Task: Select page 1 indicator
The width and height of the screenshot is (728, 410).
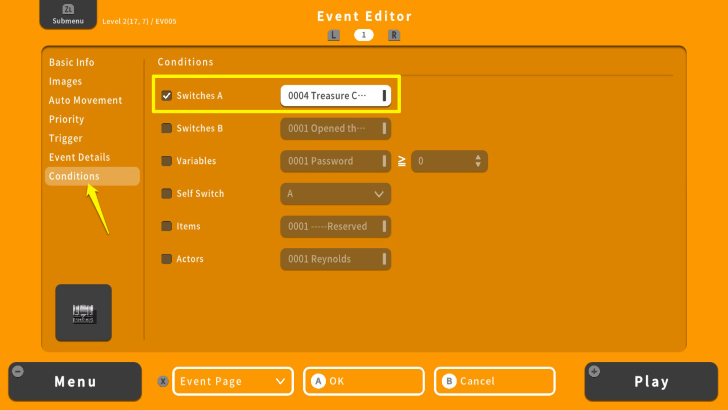Action: [x=364, y=35]
